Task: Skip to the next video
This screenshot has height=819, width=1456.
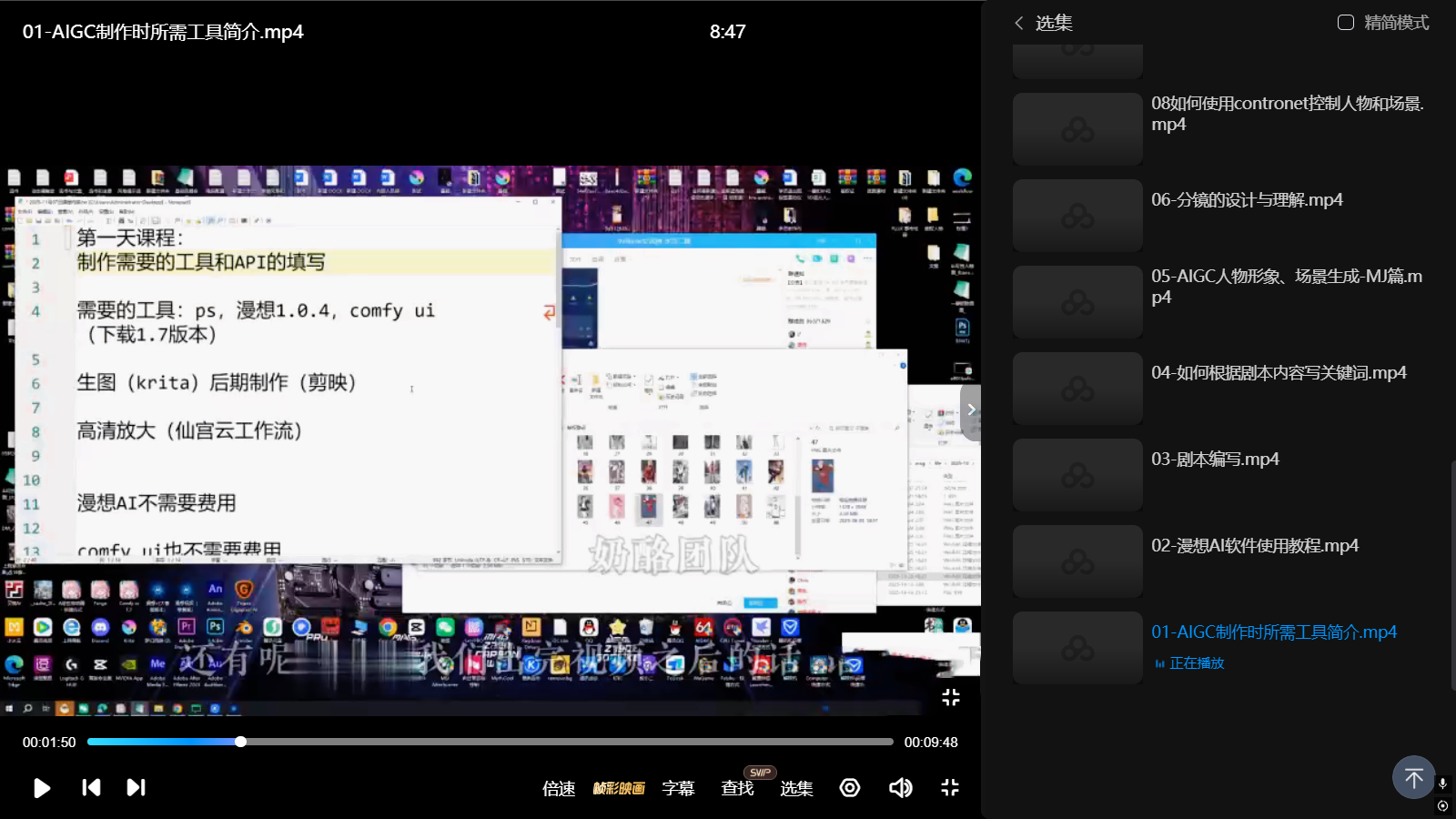Action: (136, 788)
